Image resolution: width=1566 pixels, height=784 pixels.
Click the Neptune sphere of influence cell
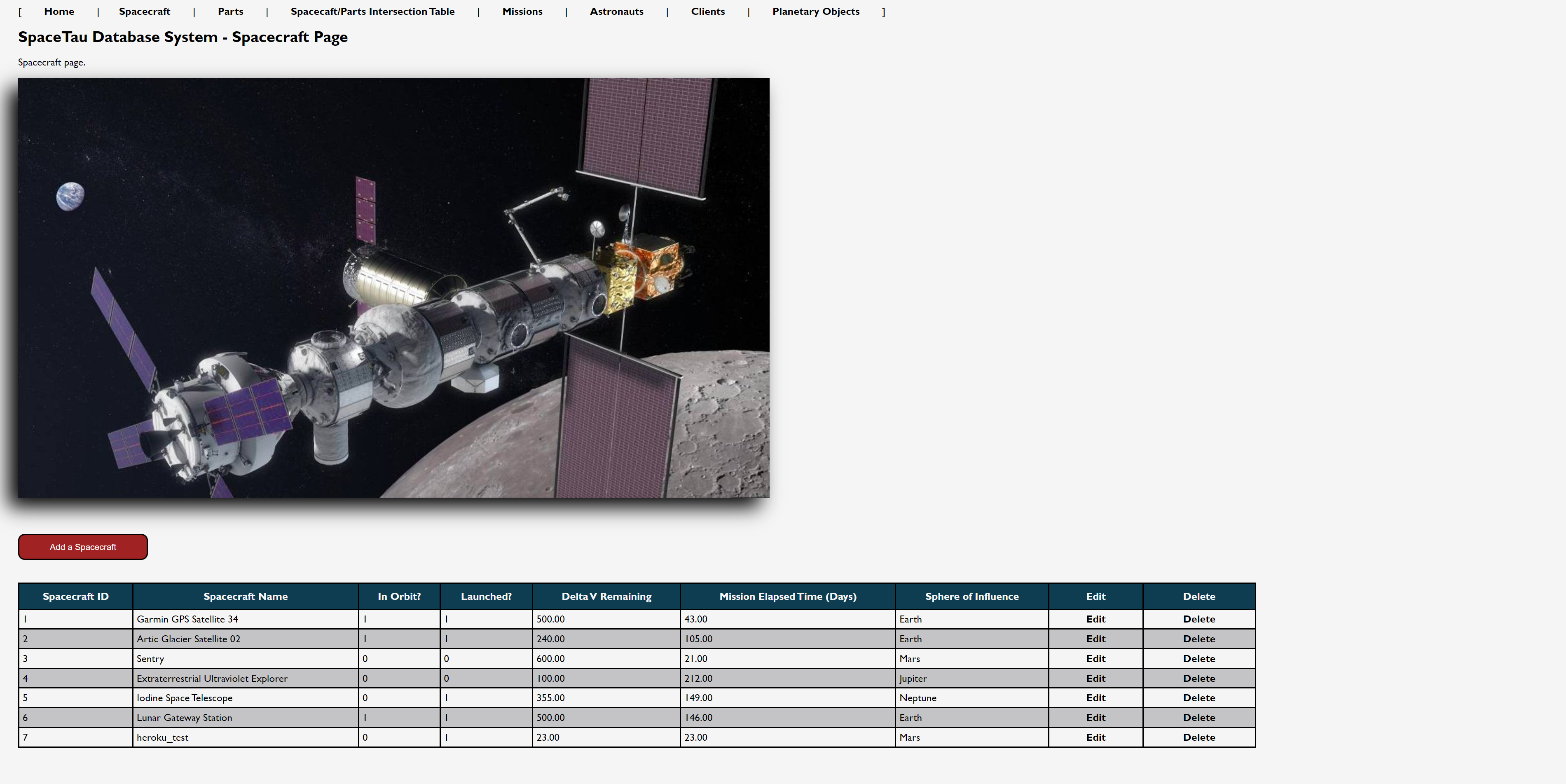click(971, 698)
